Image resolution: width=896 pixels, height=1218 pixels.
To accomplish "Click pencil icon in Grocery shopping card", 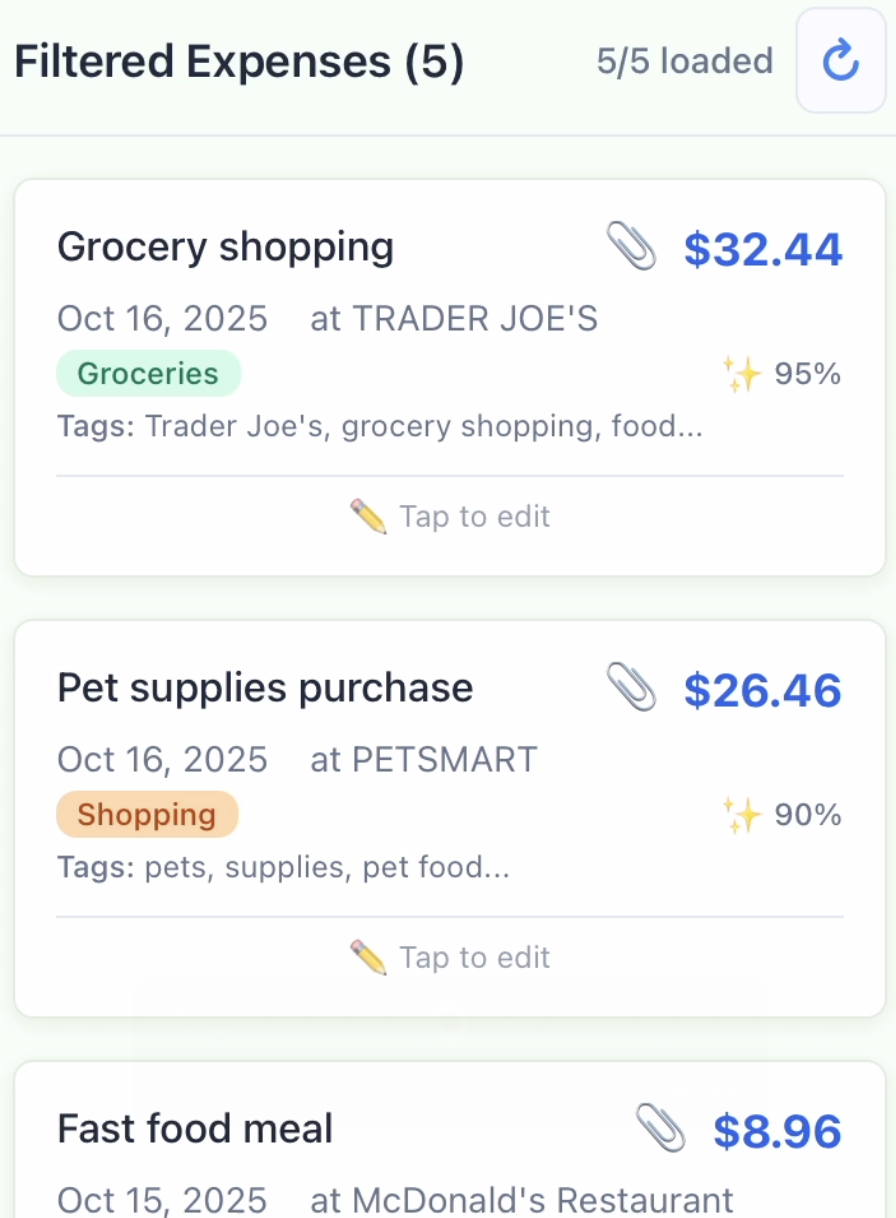I will tap(368, 517).
